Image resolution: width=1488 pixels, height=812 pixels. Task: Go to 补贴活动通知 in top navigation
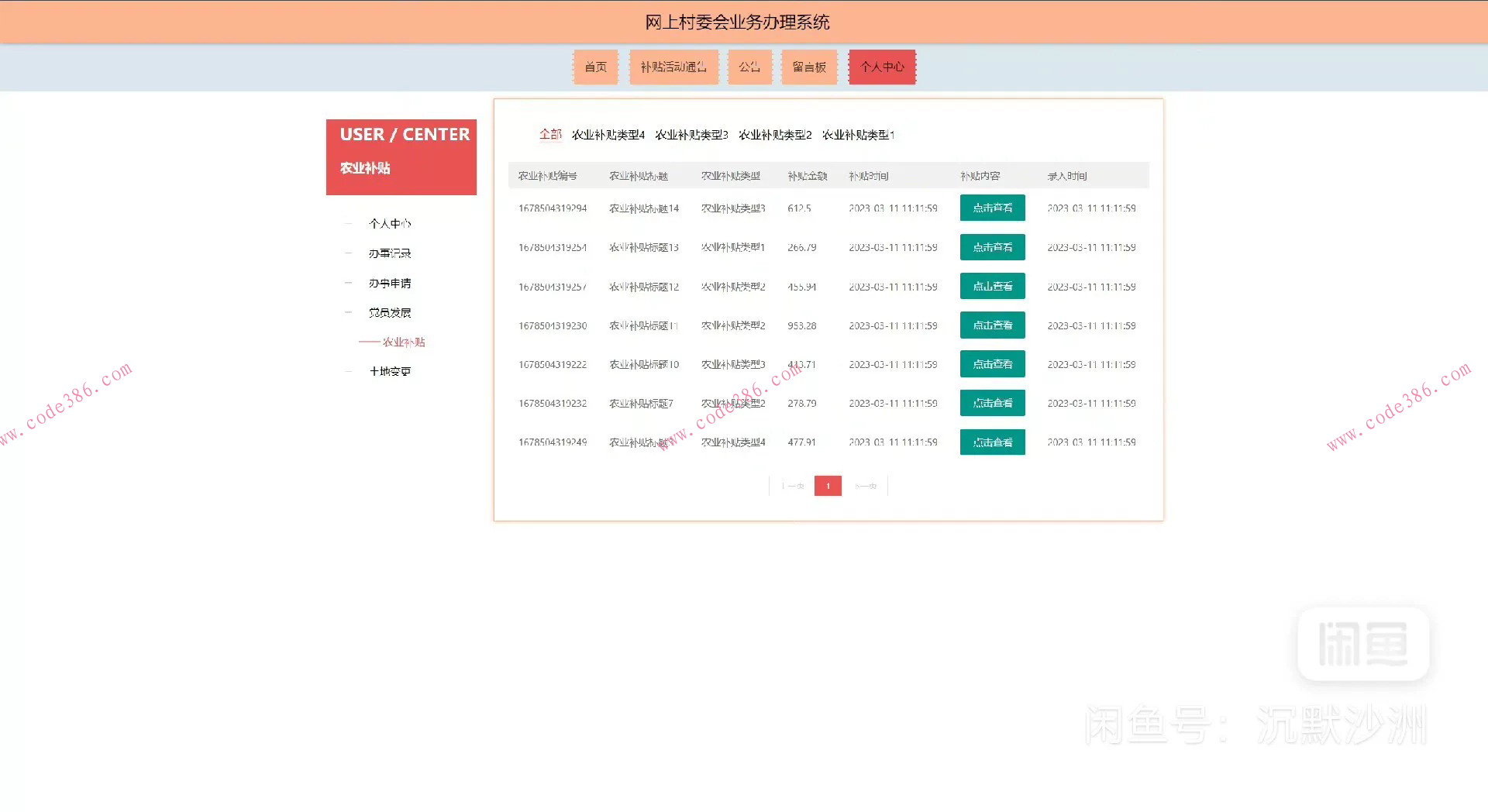click(x=673, y=67)
